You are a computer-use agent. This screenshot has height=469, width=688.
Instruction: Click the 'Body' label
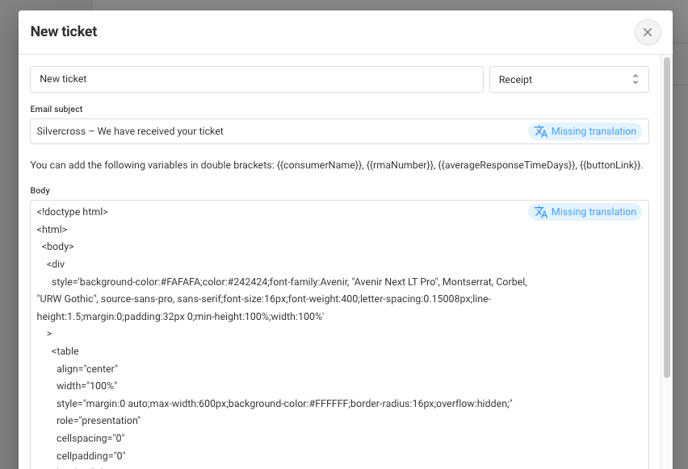click(x=40, y=190)
